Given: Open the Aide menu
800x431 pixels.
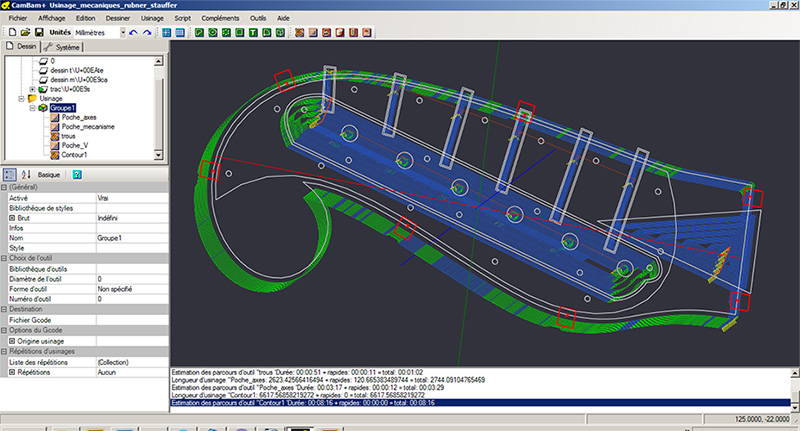Looking at the screenshot, I should tap(283, 18).
